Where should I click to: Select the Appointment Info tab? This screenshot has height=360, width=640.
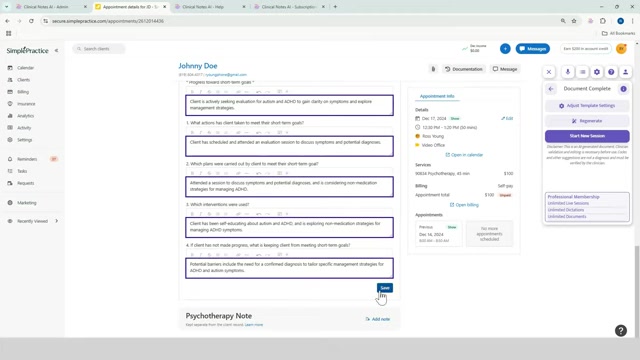tap(437, 96)
